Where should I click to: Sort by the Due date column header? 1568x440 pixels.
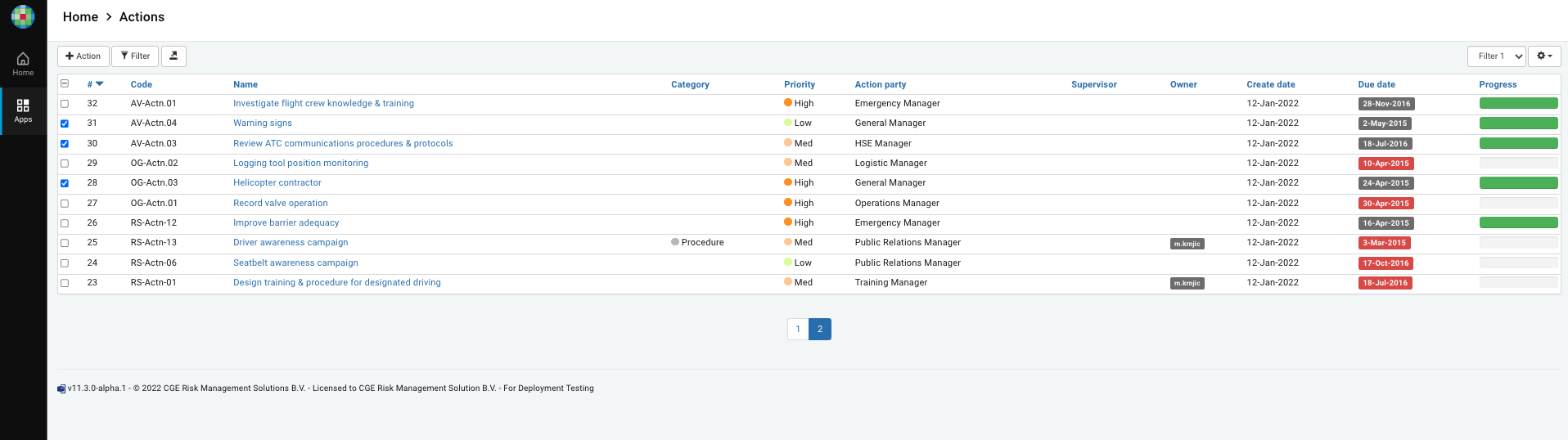click(1377, 84)
